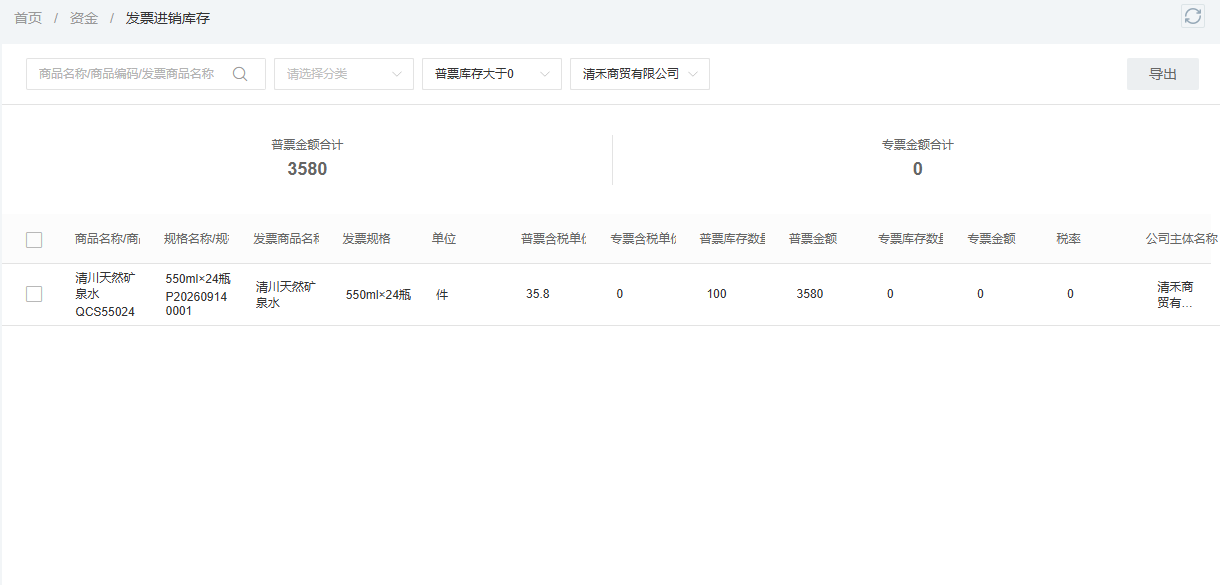Open the 普票库存大于0 filter dropdown
The width and height of the screenshot is (1220, 585).
(492, 74)
